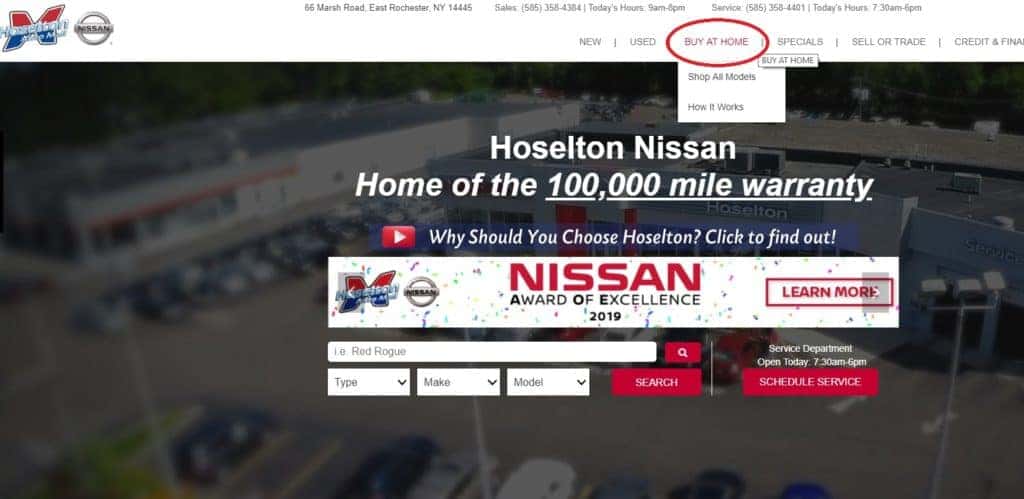Image resolution: width=1024 pixels, height=499 pixels.
Task: Open the CREDIT & FINANCE menu
Action: pyautogui.click(x=989, y=42)
